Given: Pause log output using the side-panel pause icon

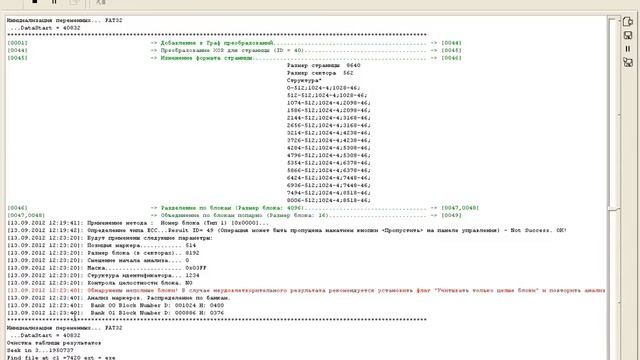Looking at the screenshot, I should click(628, 49).
